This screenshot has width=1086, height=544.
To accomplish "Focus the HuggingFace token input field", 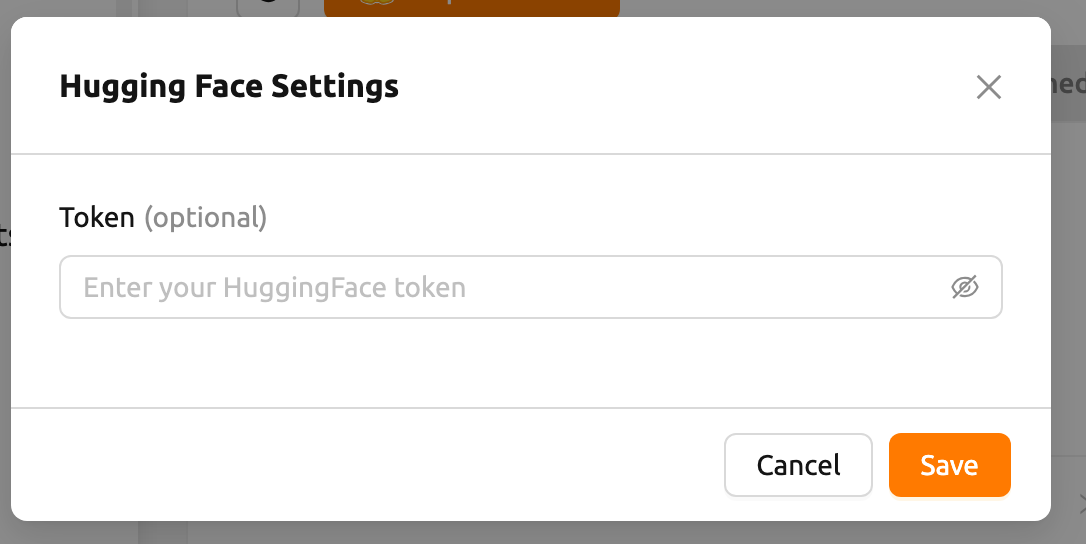I will (x=500, y=288).
